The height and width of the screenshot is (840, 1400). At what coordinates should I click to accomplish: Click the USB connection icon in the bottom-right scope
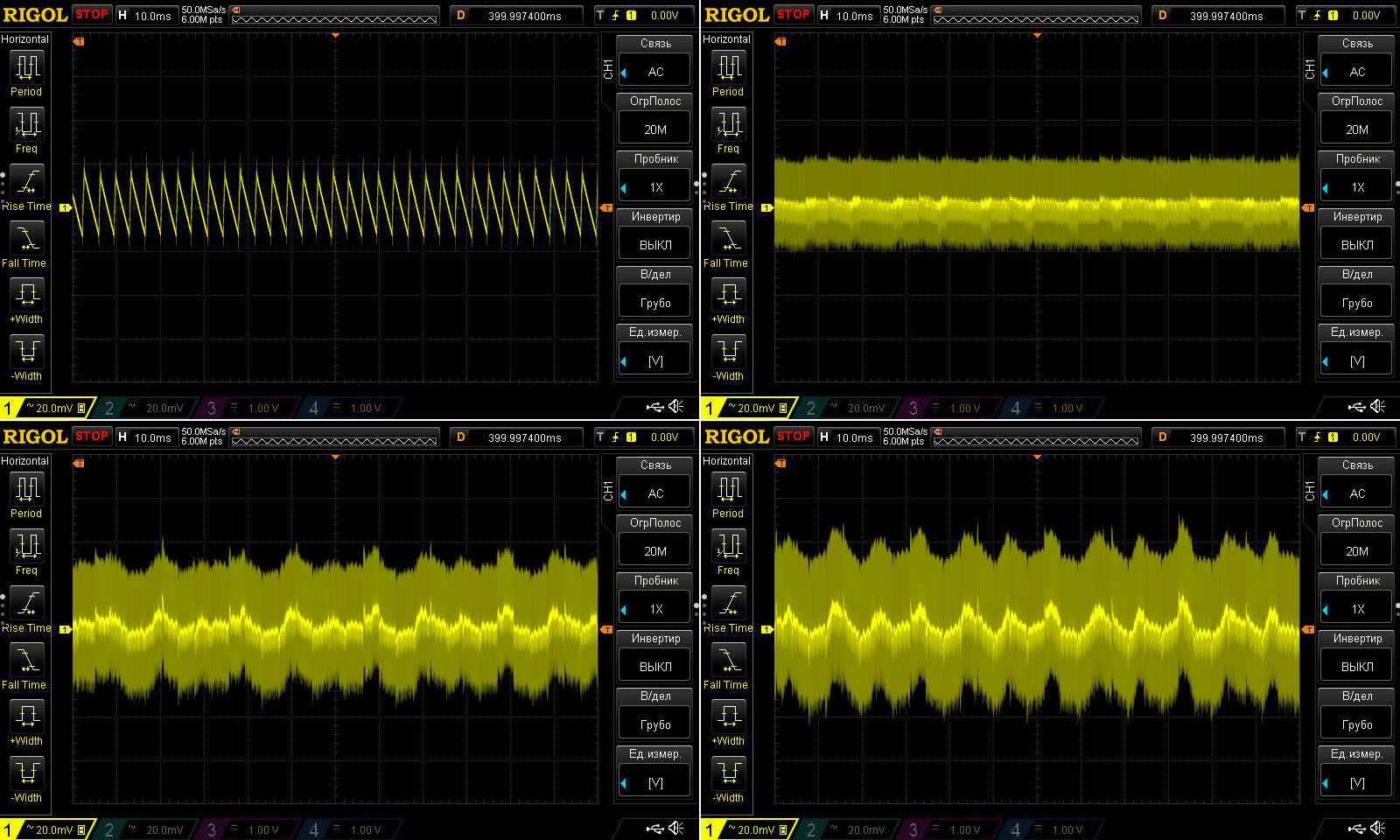pyautogui.click(x=1356, y=829)
